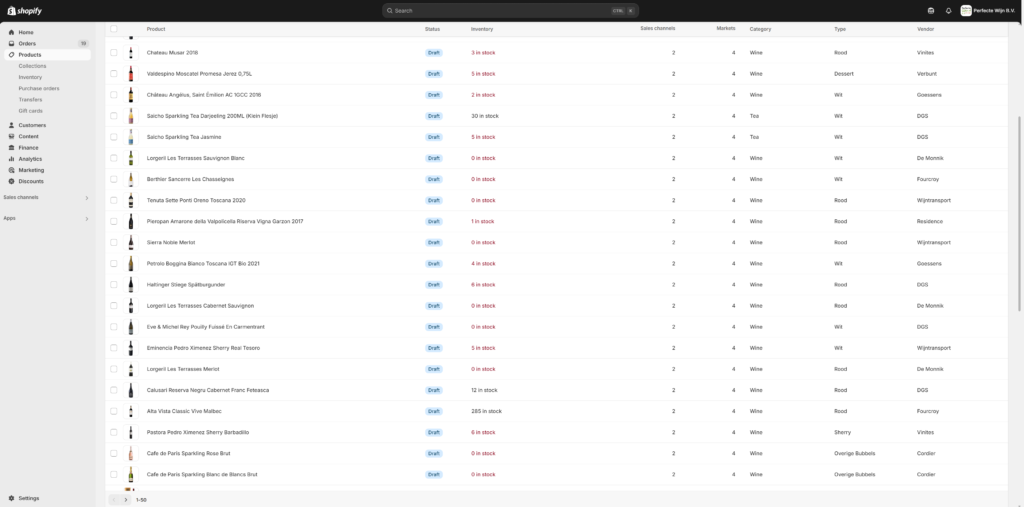Click the 'Residence' vendor cell
This screenshot has height=507, width=1024.
click(x=929, y=221)
